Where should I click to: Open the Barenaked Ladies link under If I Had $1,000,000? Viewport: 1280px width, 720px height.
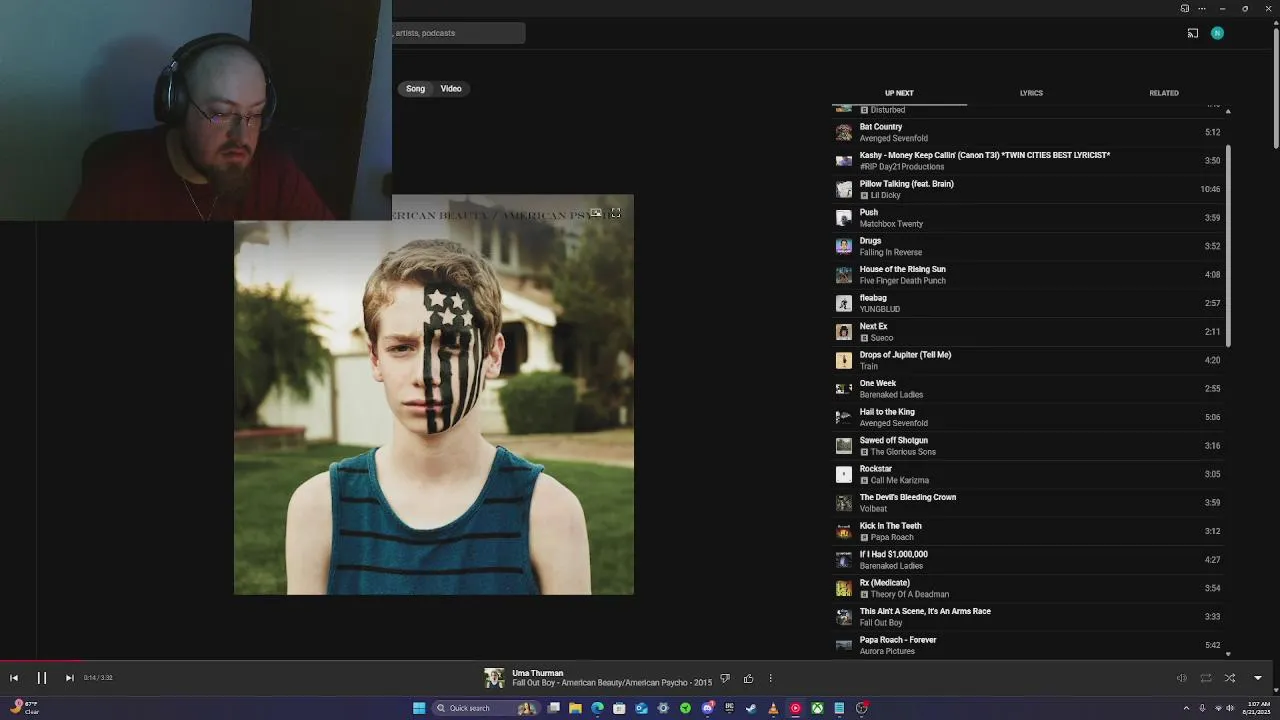pyautogui.click(x=891, y=566)
